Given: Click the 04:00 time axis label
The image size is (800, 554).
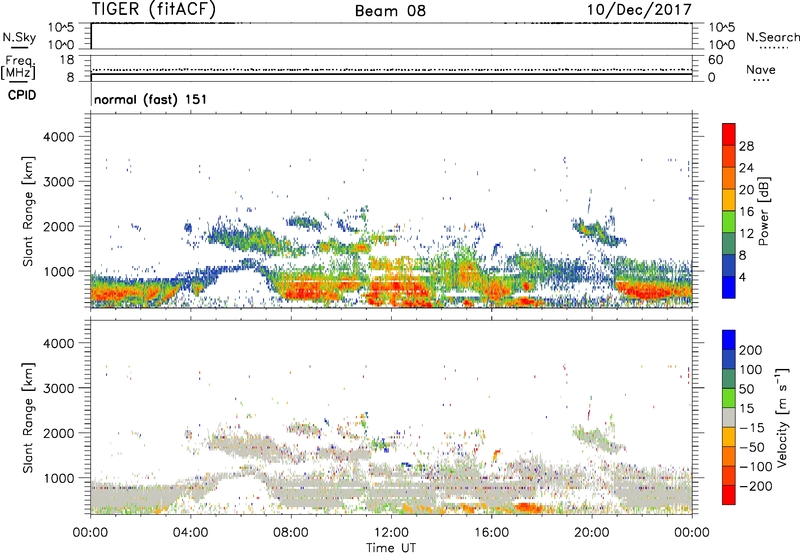Looking at the screenshot, I should point(191,533).
